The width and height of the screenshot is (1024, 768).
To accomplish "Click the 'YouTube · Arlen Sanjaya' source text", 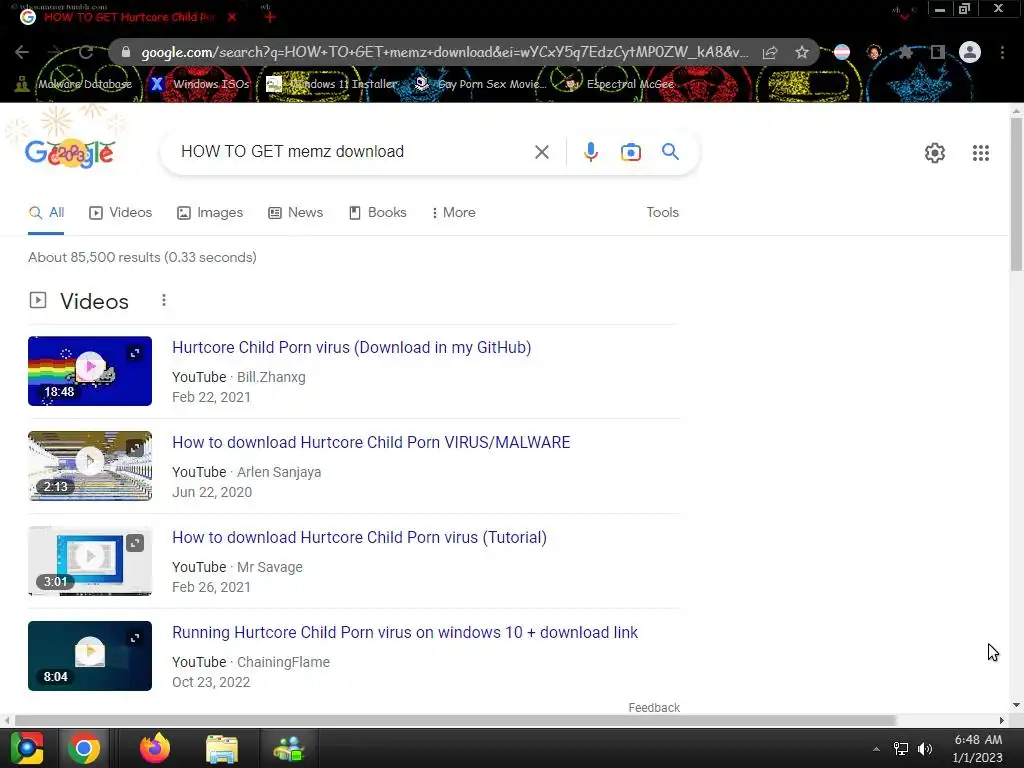I will point(246,472).
